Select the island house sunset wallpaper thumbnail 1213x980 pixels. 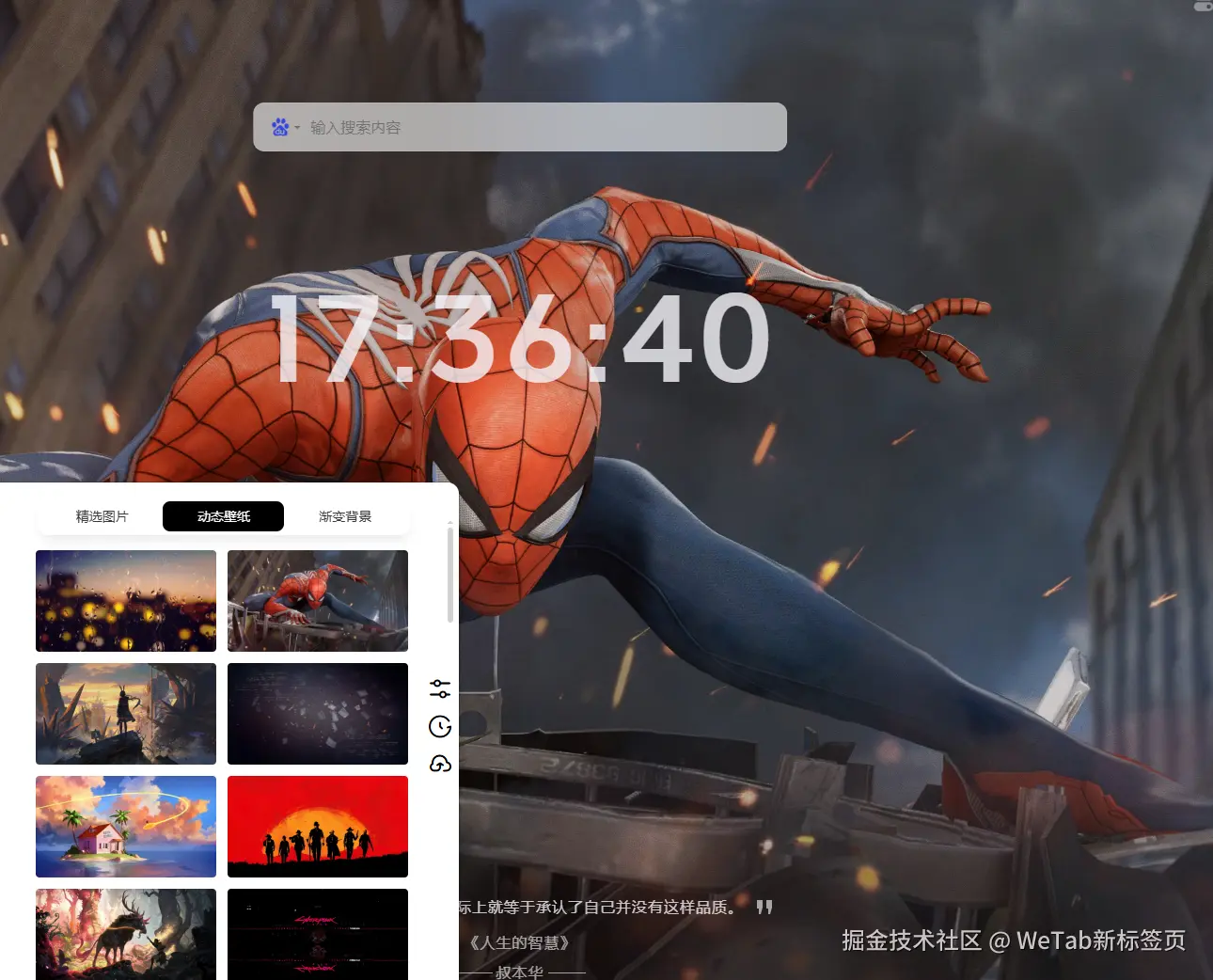point(126,827)
